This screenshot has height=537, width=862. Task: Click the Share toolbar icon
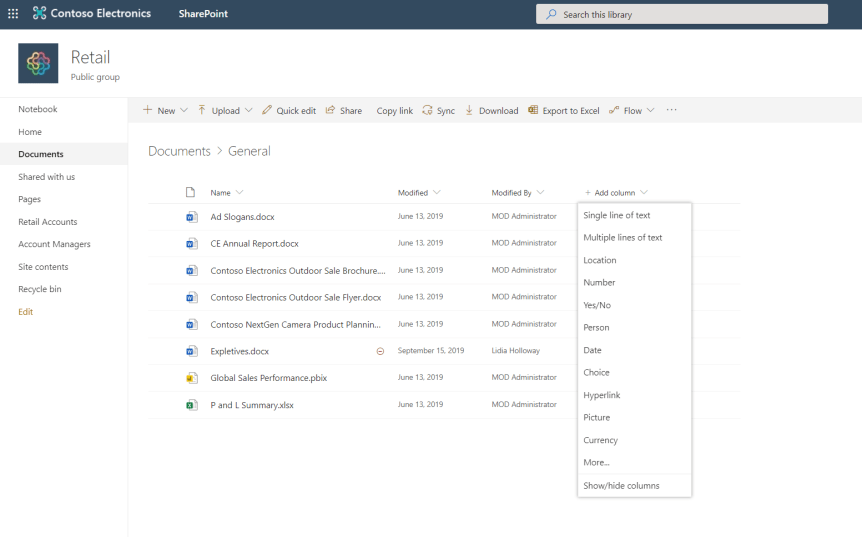pos(330,111)
